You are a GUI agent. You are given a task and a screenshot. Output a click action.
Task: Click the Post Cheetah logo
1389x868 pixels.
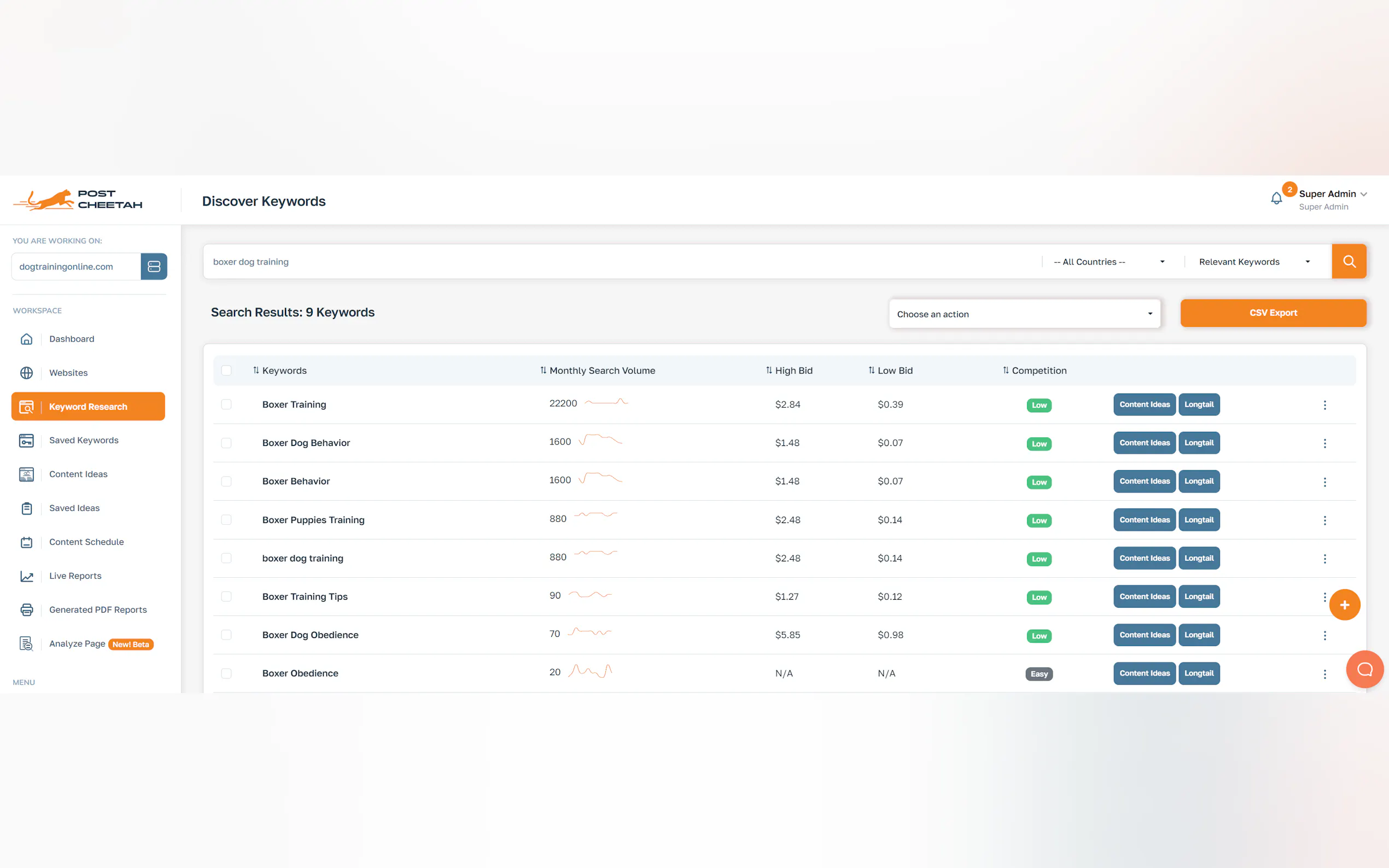coord(78,200)
